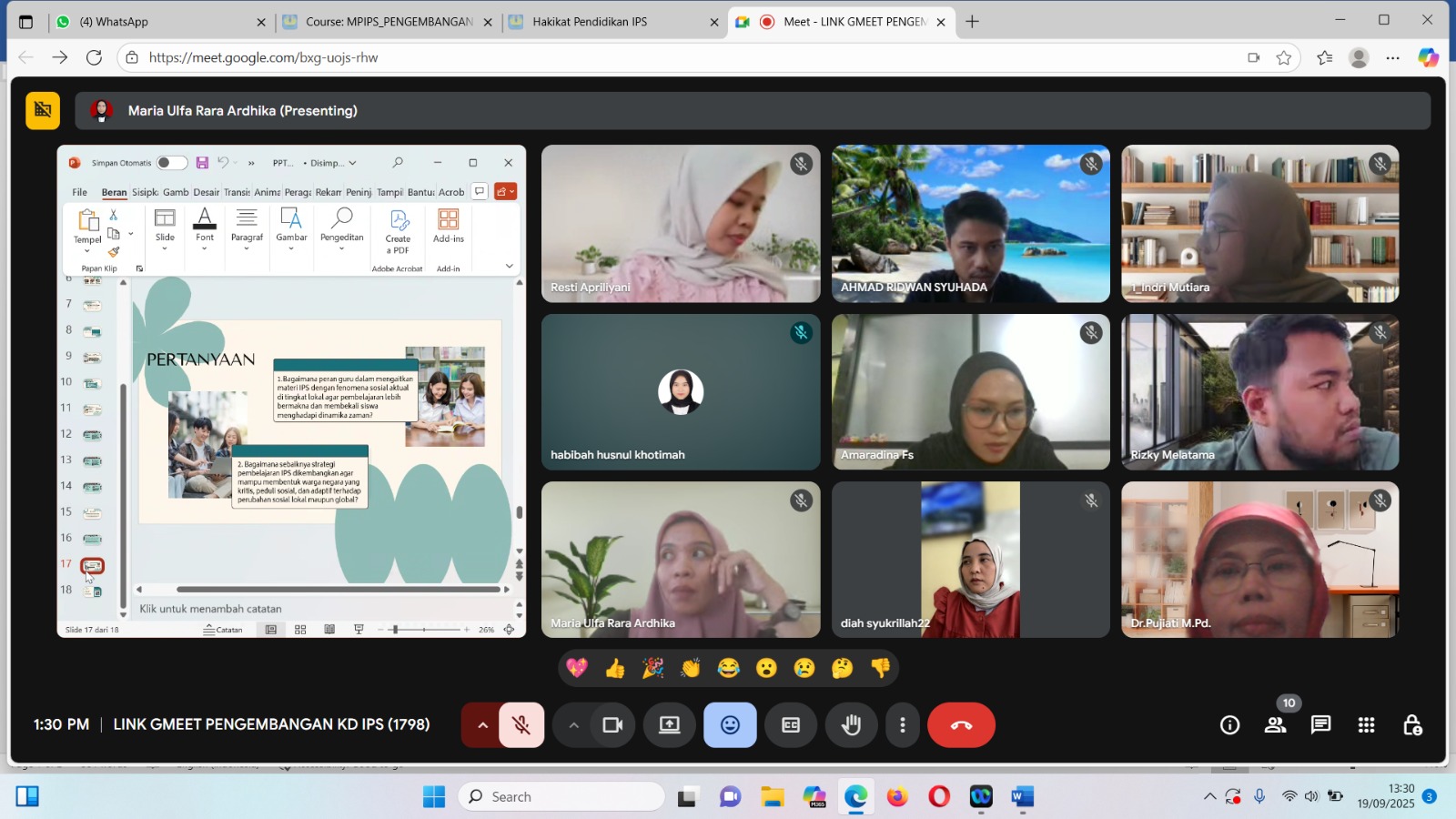This screenshot has height=819, width=1456.
Task: Open the more options three-dot menu
Action: point(902,725)
